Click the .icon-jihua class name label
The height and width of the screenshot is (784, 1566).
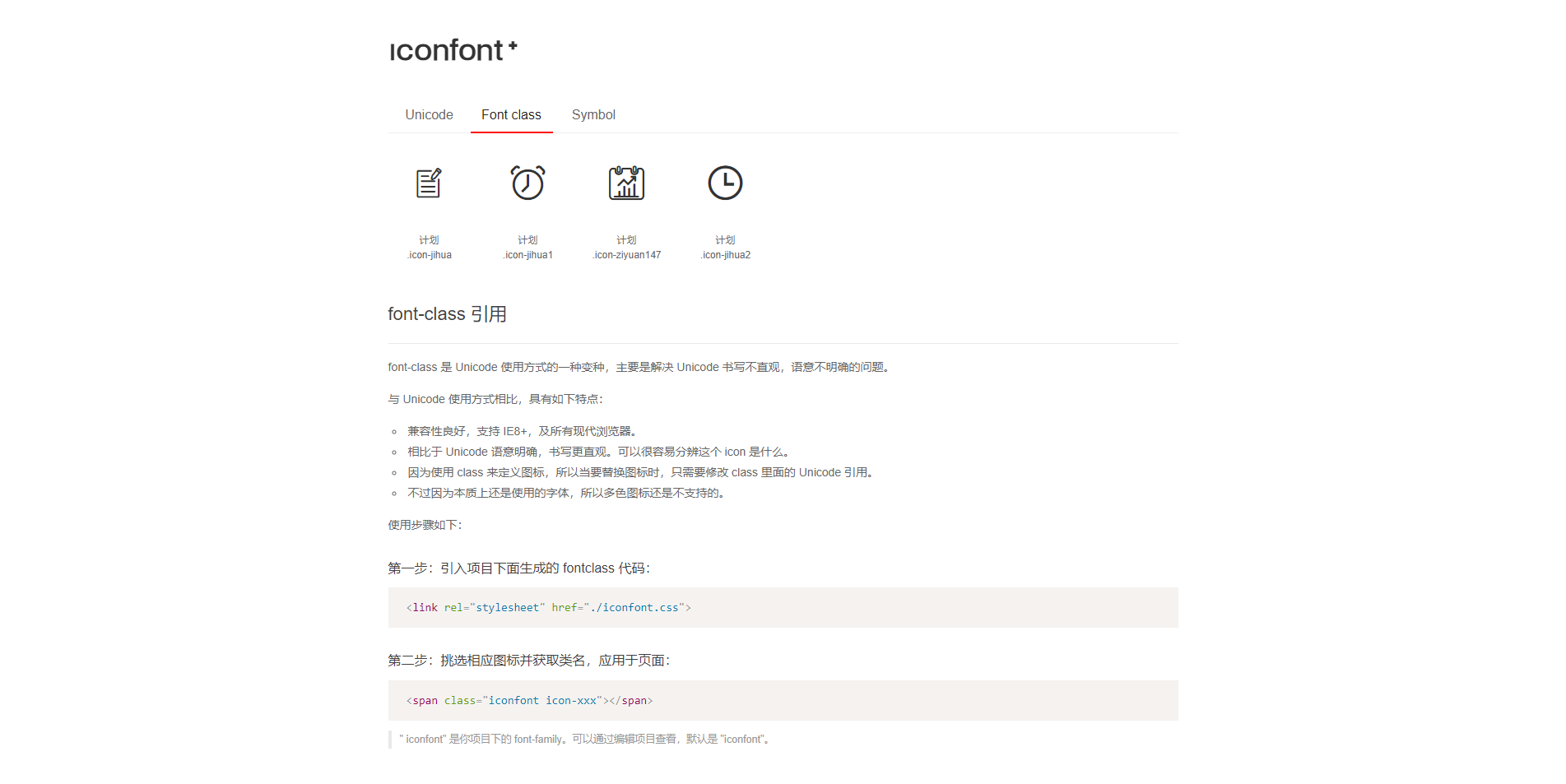[x=429, y=254]
